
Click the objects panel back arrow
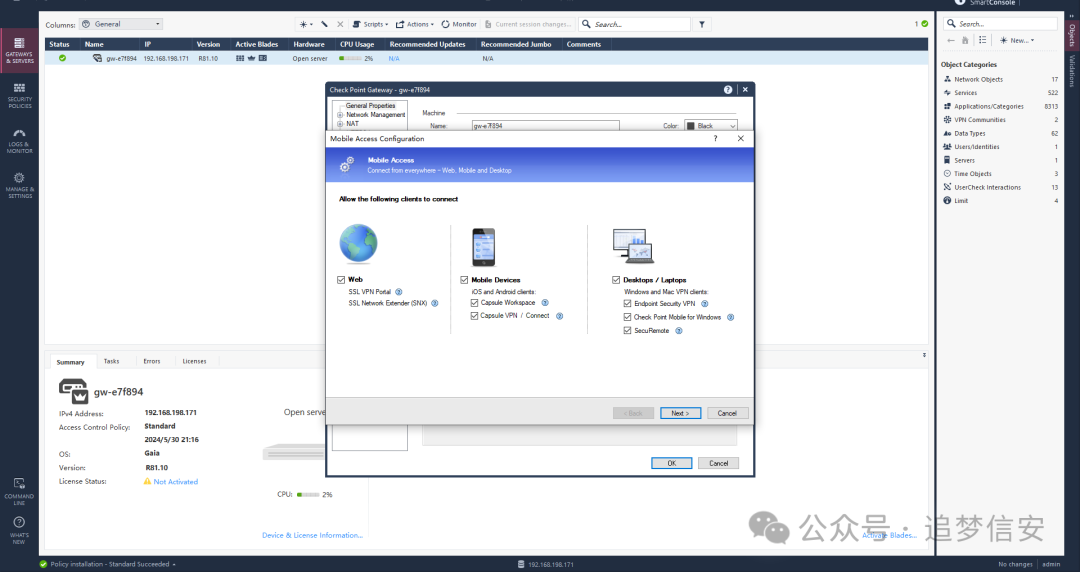click(x=951, y=41)
